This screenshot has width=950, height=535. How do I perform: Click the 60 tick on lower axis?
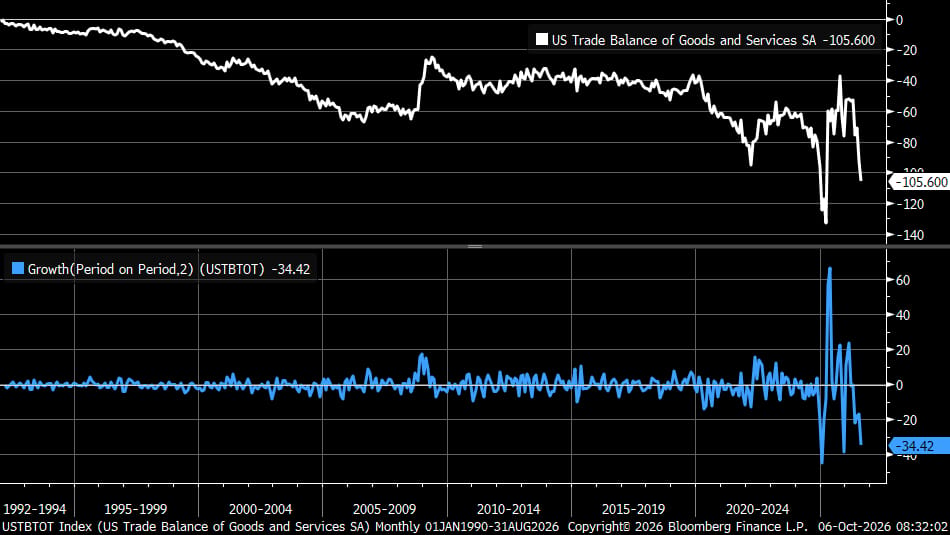point(903,280)
